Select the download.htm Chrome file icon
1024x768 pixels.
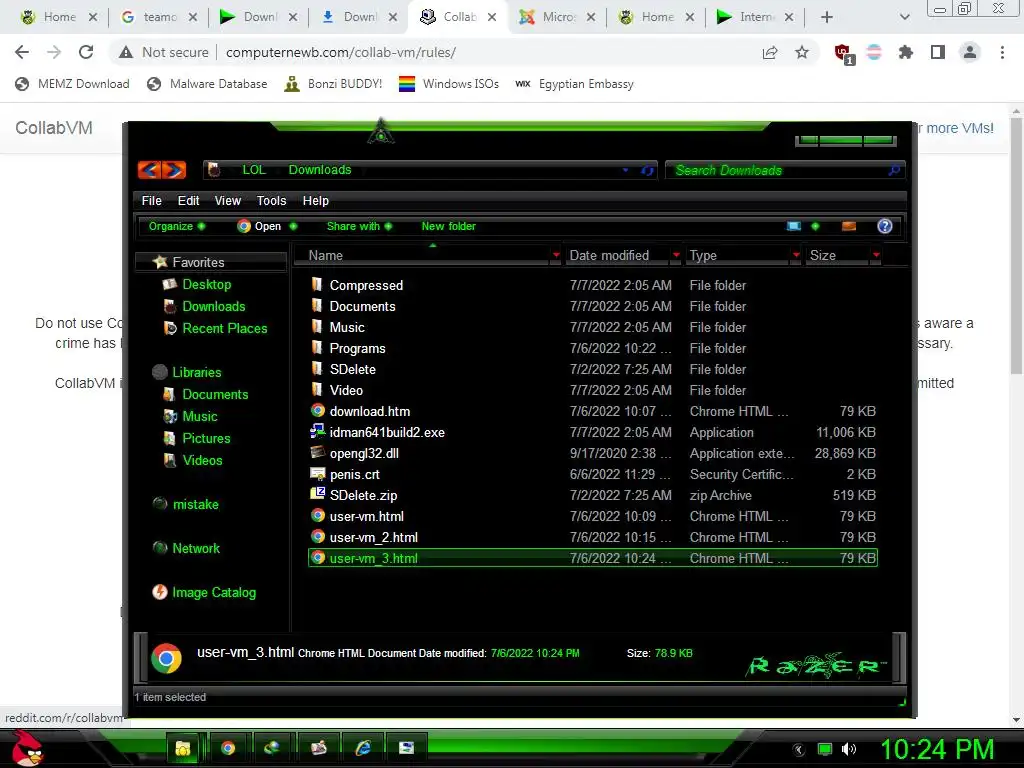click(x=317, y=411)
